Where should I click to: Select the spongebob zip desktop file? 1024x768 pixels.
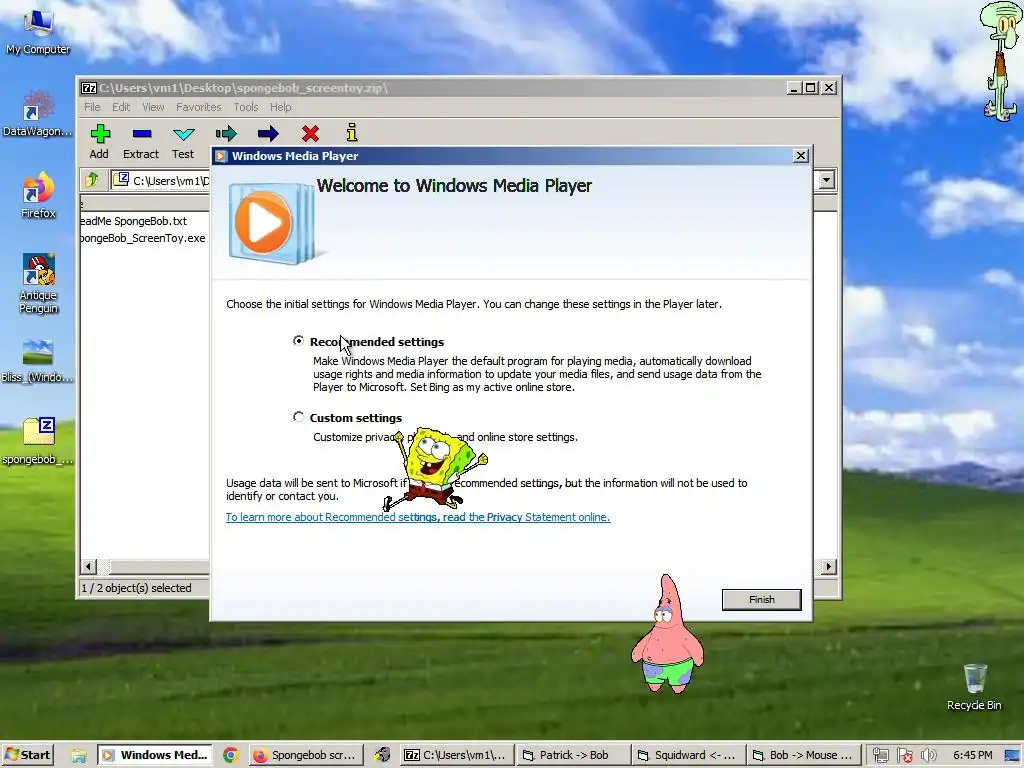pos(37,441)
